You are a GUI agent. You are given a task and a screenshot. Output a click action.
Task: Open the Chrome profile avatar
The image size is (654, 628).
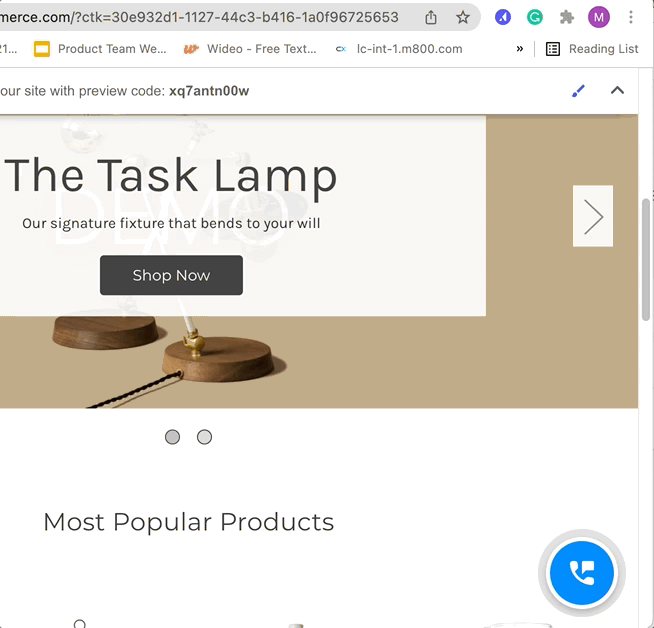tap(598, 17)
